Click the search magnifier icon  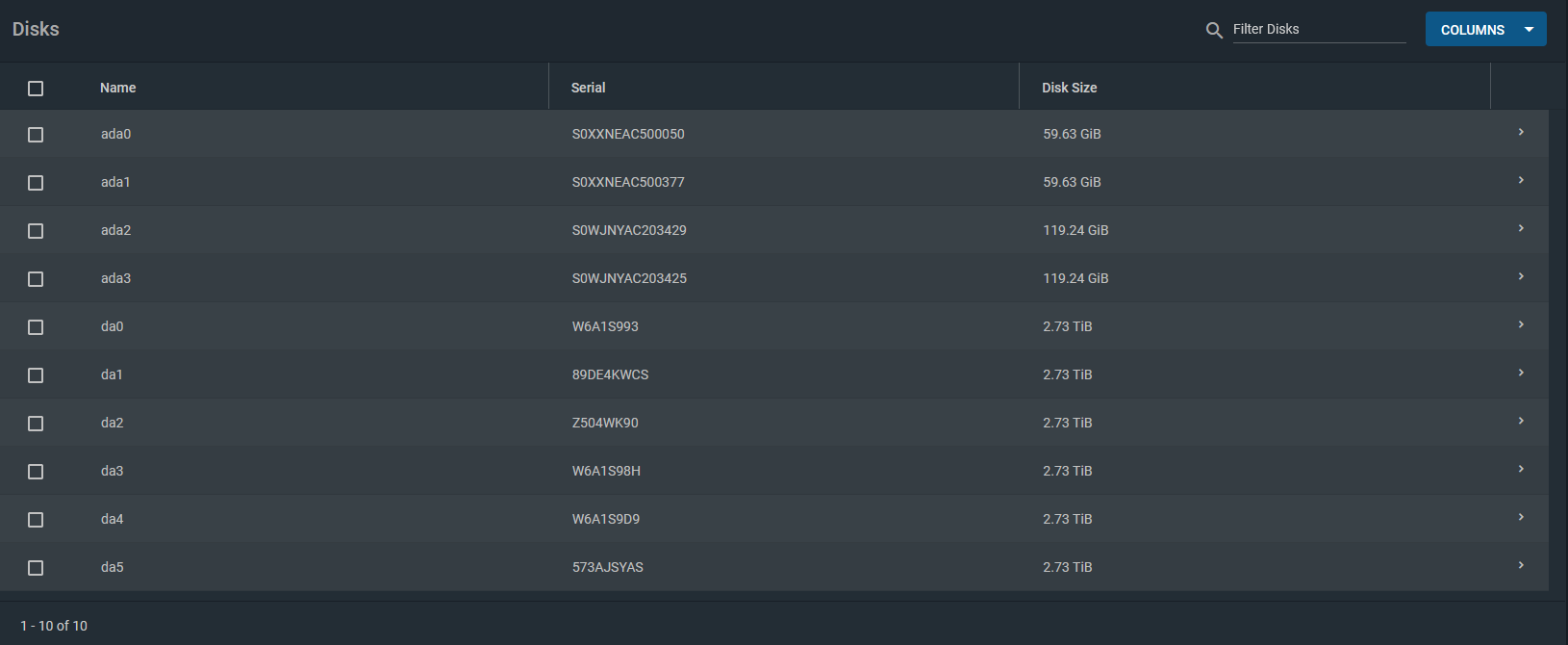point(1214,30)
